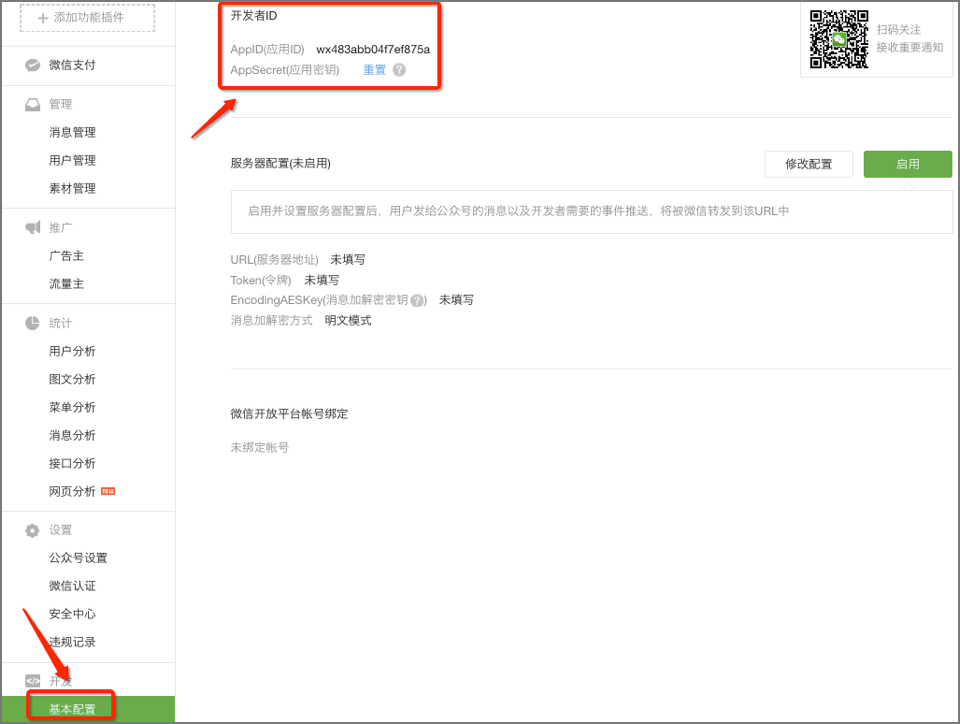This screenshot has height=724, width=960.
Task: Click the QR code image
Action: point(839,39)
